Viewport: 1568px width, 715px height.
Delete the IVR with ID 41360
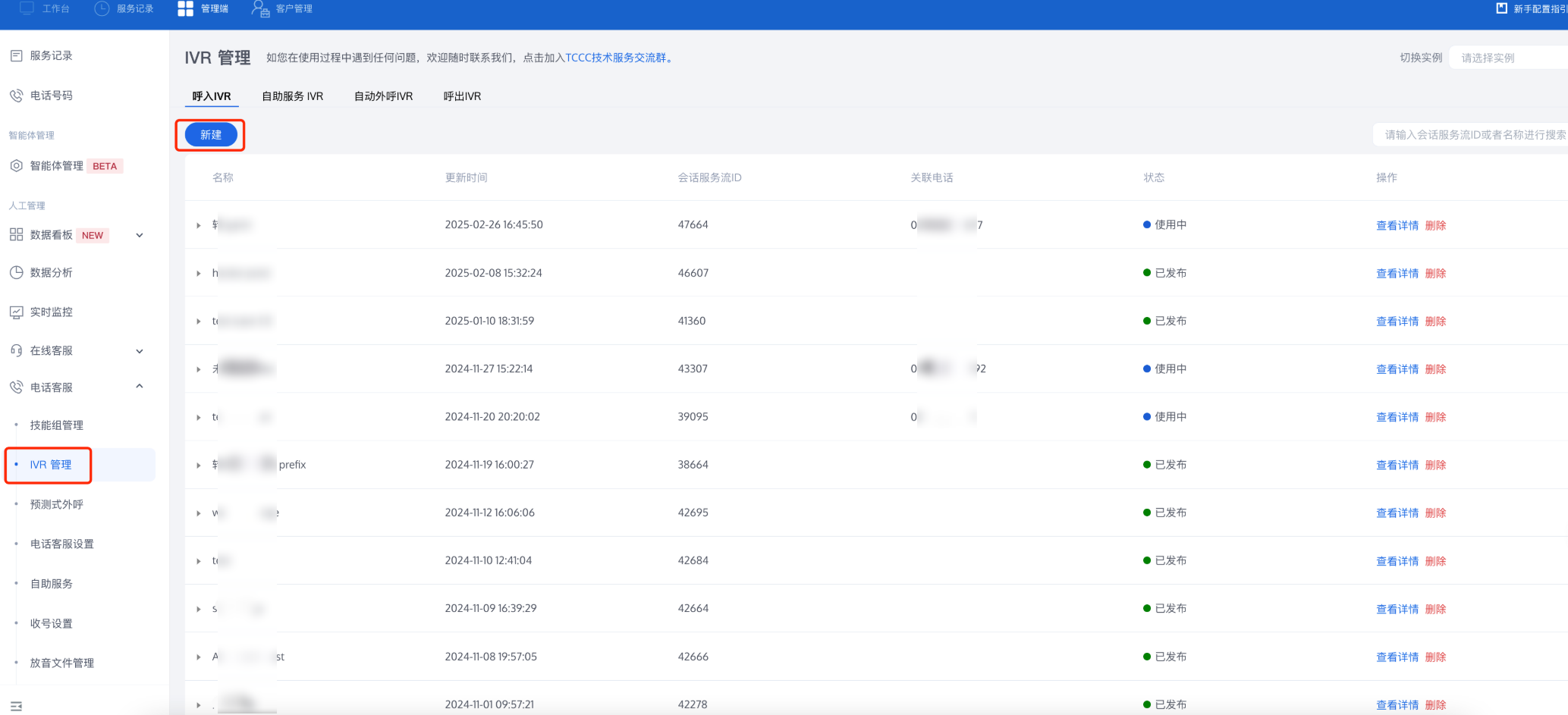1436,321
